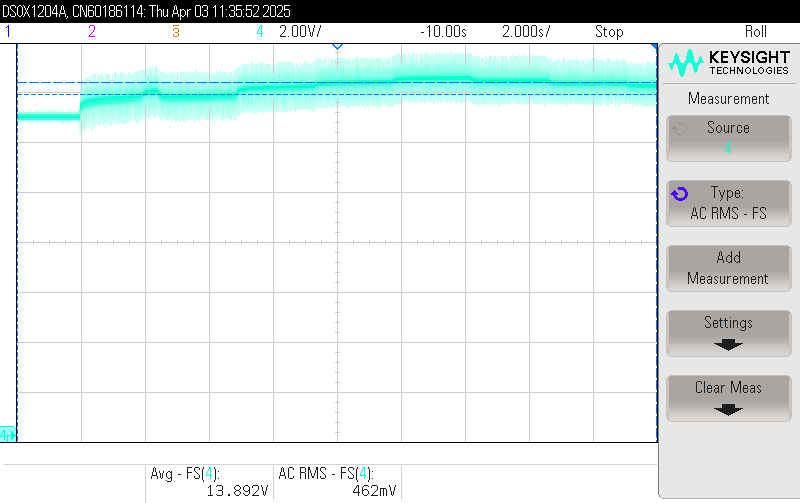Toggle the channel 2 indicator
800x503 pixels.
pyautogui.click(x=92, y=31)
